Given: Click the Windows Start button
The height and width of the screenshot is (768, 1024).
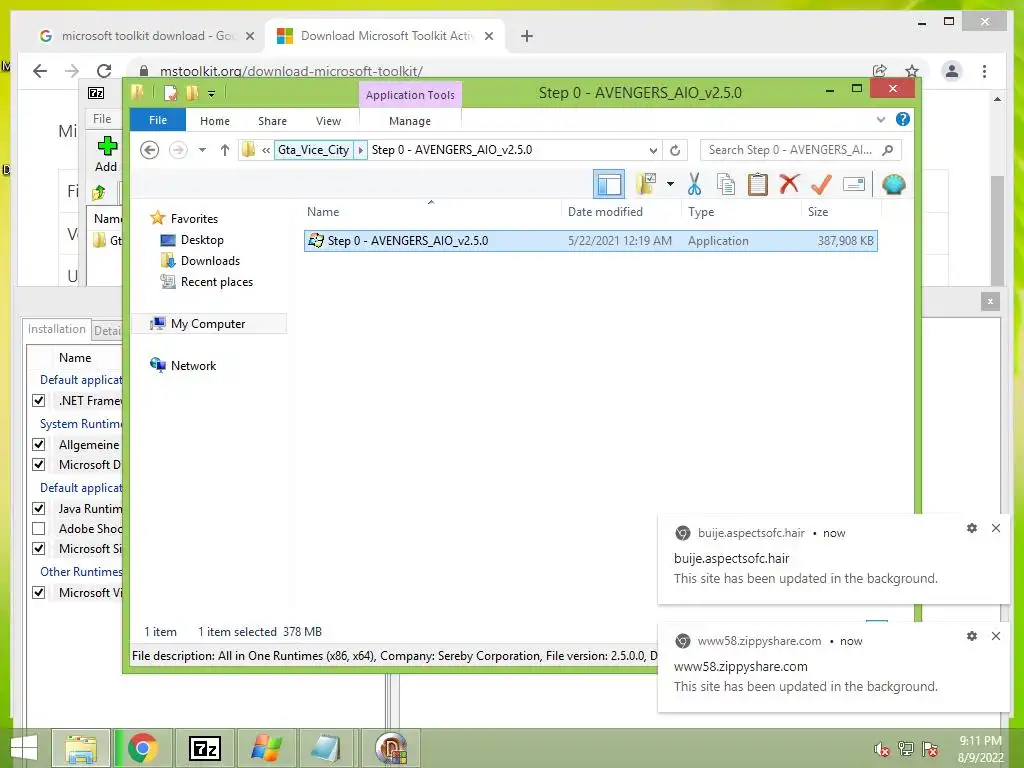Looking at the screenshot, I should [24, 748].
